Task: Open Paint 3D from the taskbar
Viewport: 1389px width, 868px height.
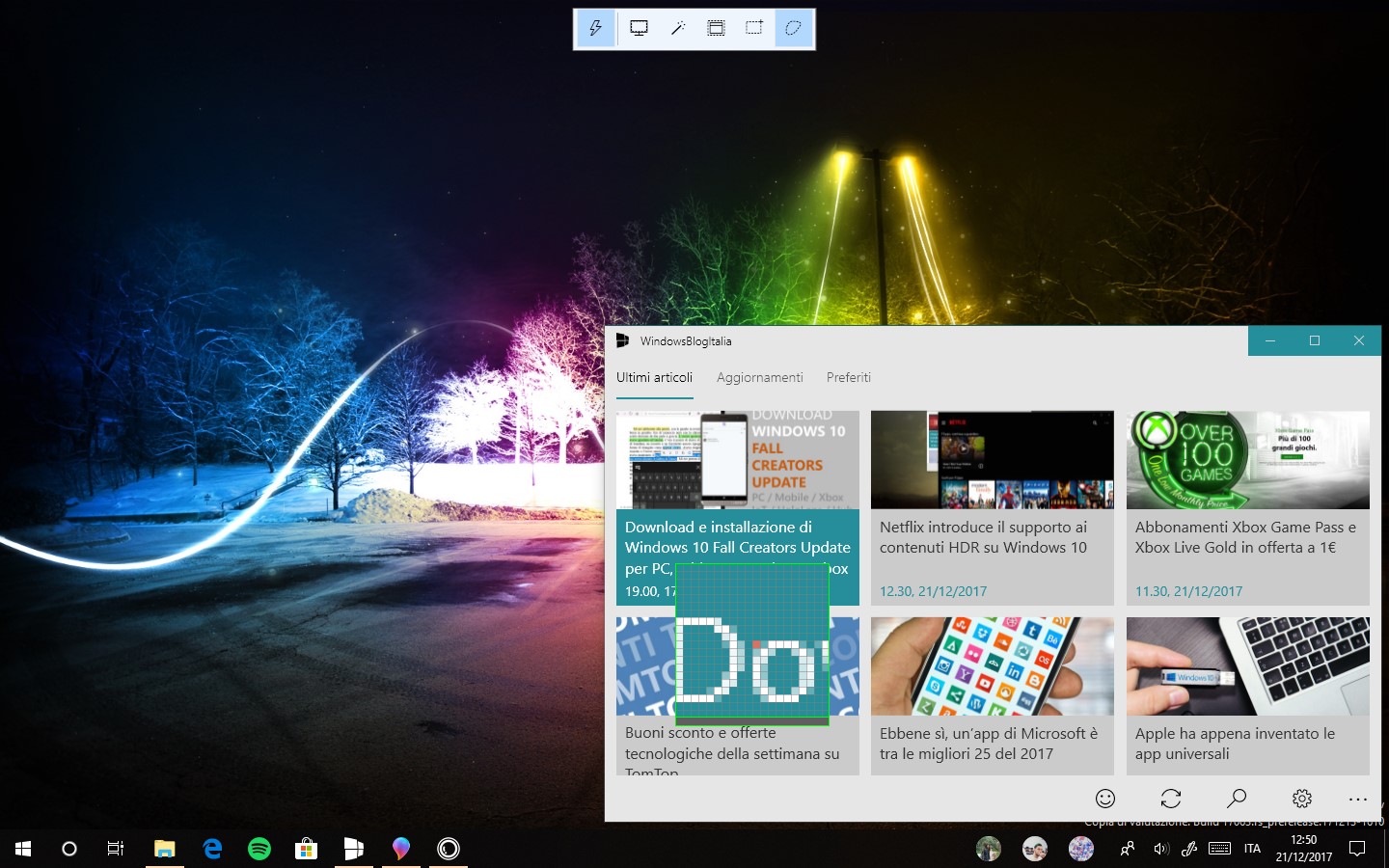Action: [x=401, y=849]
